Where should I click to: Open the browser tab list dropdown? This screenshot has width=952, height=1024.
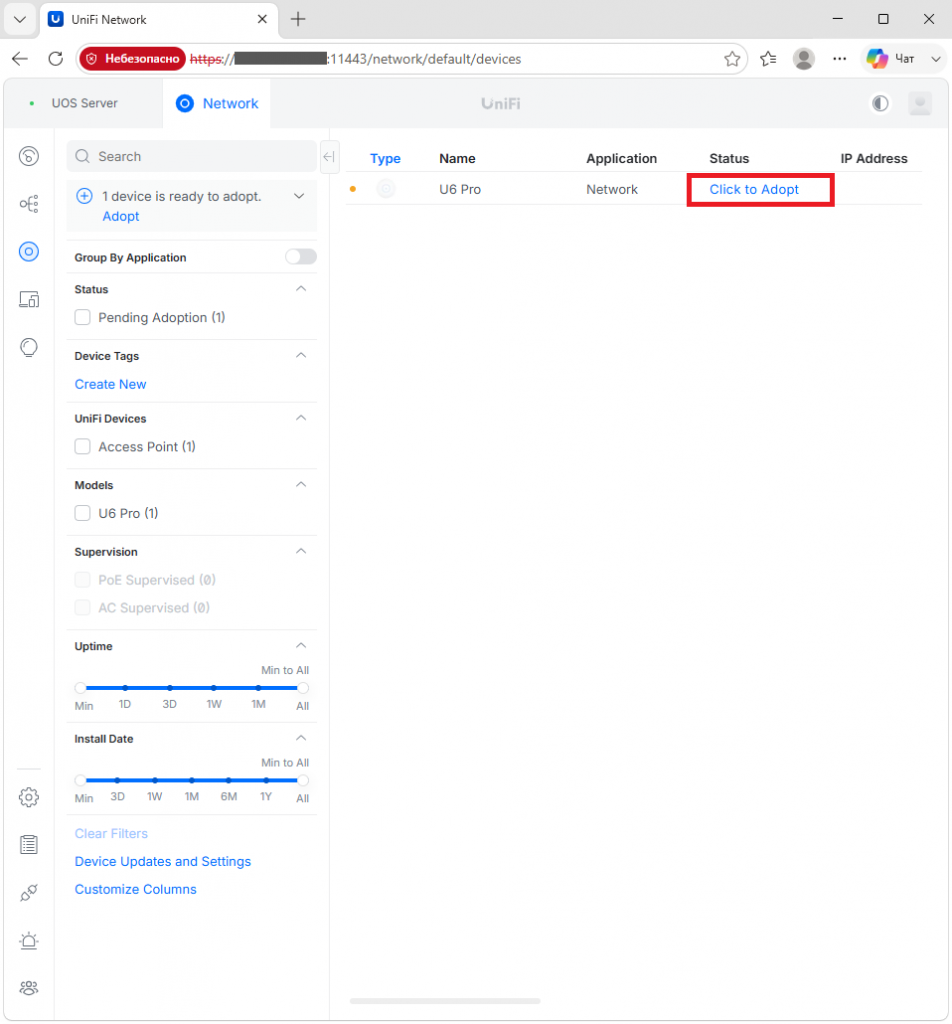[20, 19]
